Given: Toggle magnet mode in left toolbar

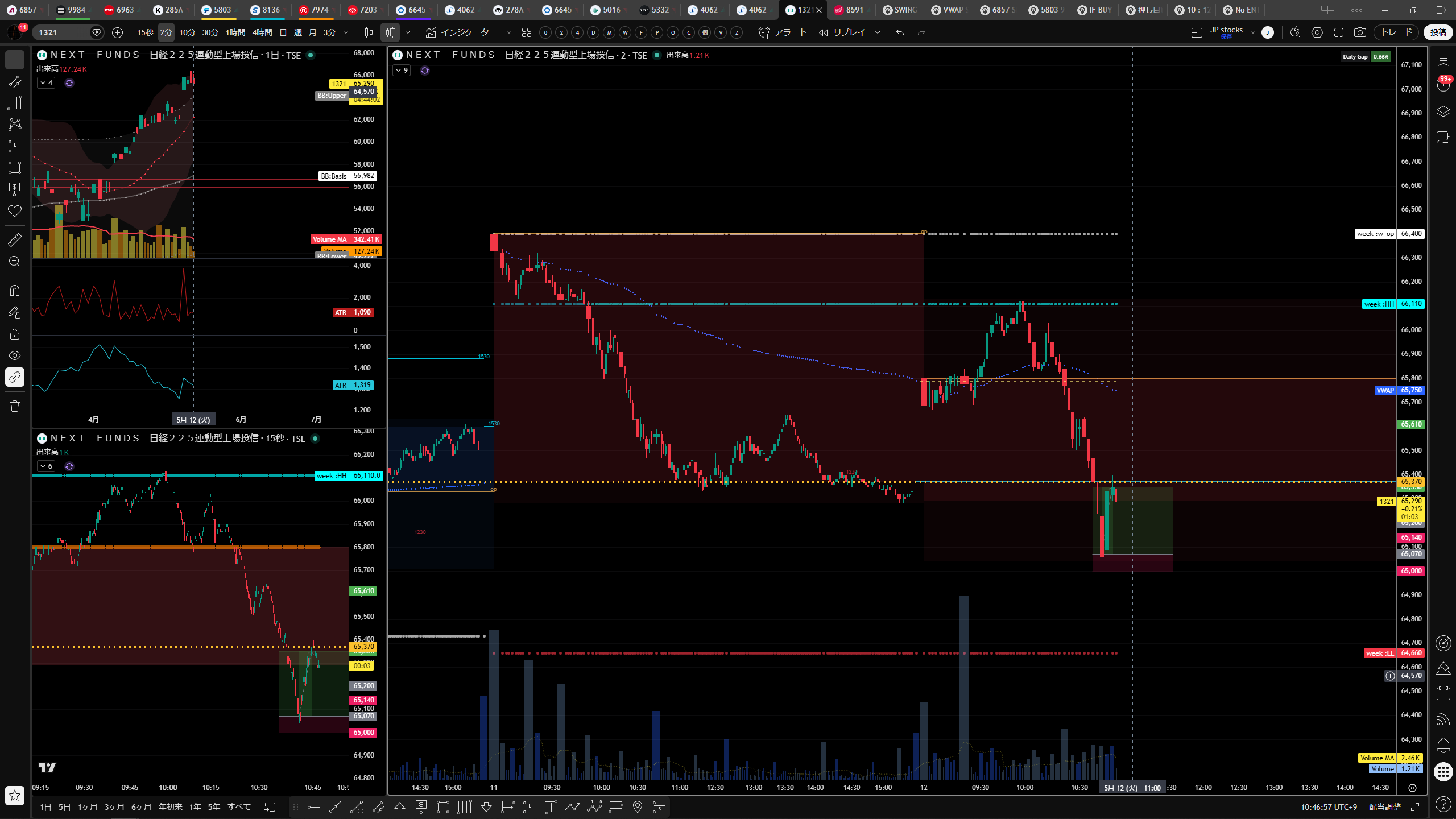Looking at the screenshot, I should pyautogui.click(x=15, y=291).
